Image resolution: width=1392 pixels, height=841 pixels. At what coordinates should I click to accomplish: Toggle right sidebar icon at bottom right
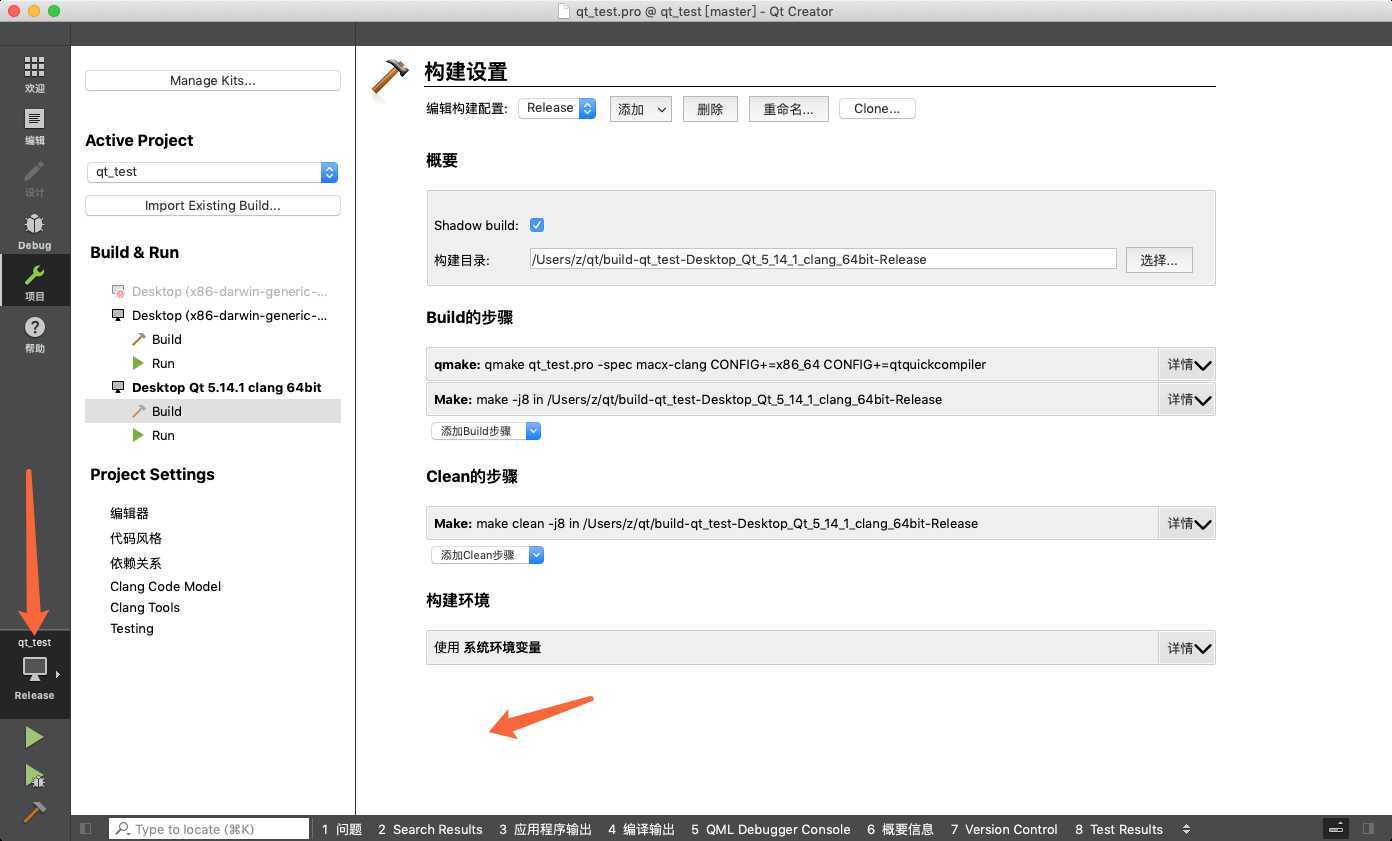pos(1368,829)
